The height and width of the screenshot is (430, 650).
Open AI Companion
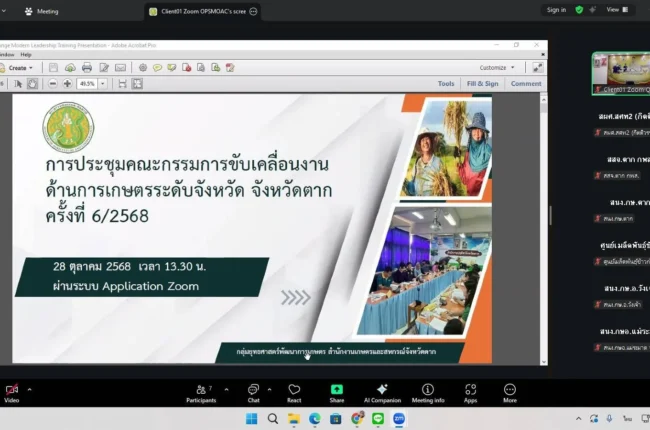click(x=382, y=391)
